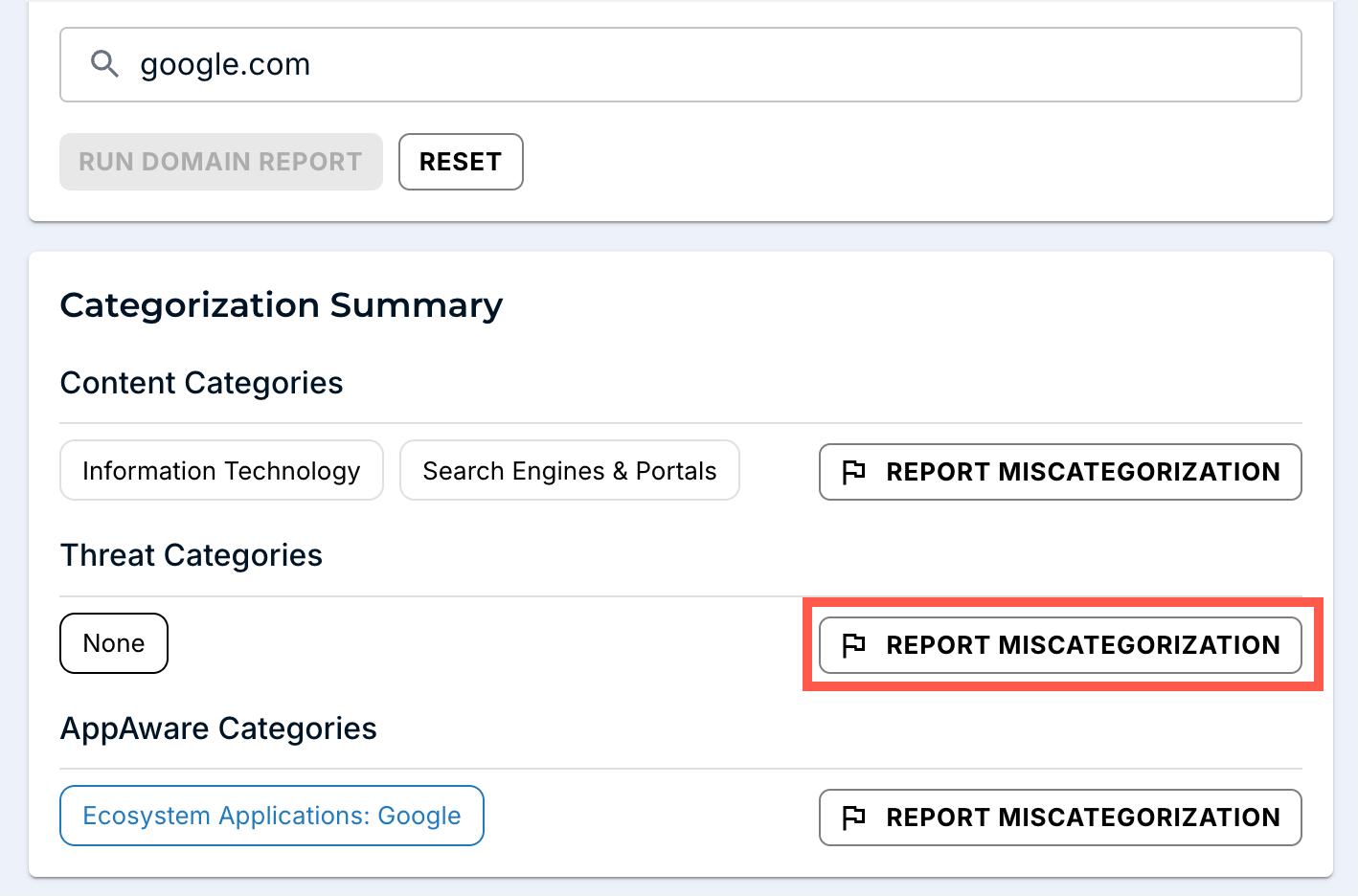Click the magnifier search icon
The image size is (1358, 896).
(x=104, y=64)
